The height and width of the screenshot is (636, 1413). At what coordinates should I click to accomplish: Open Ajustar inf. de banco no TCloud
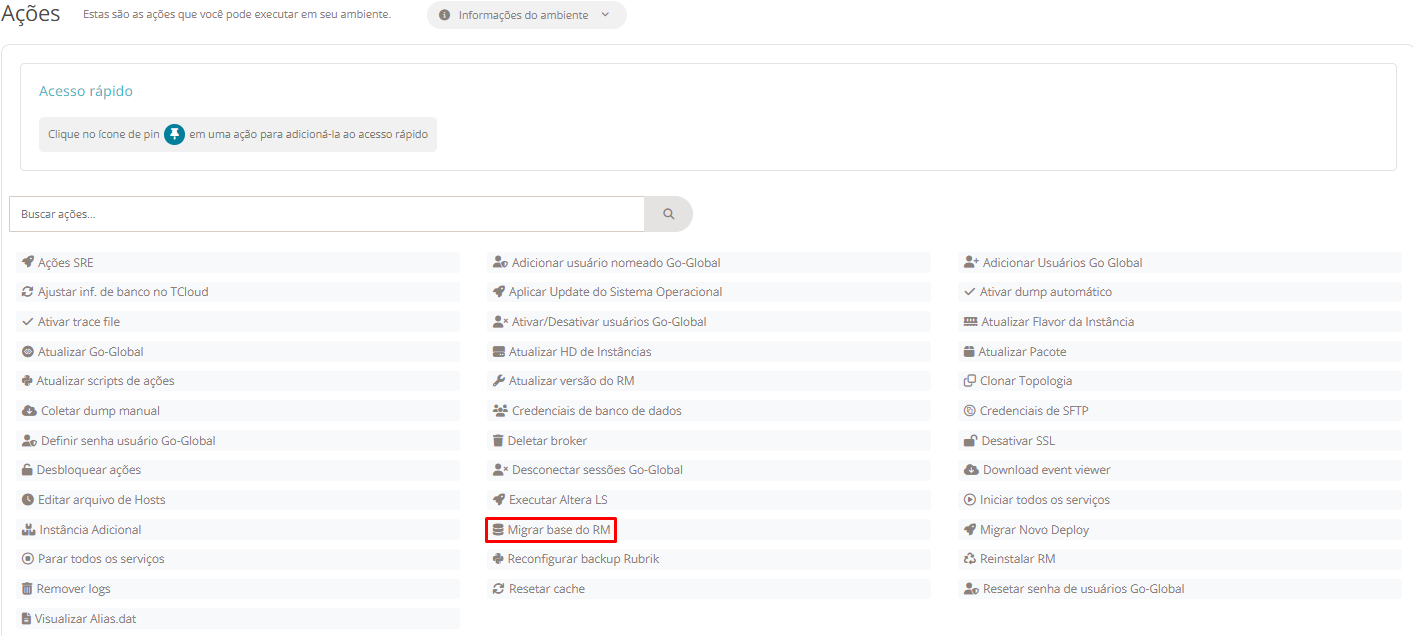(238, 292)
